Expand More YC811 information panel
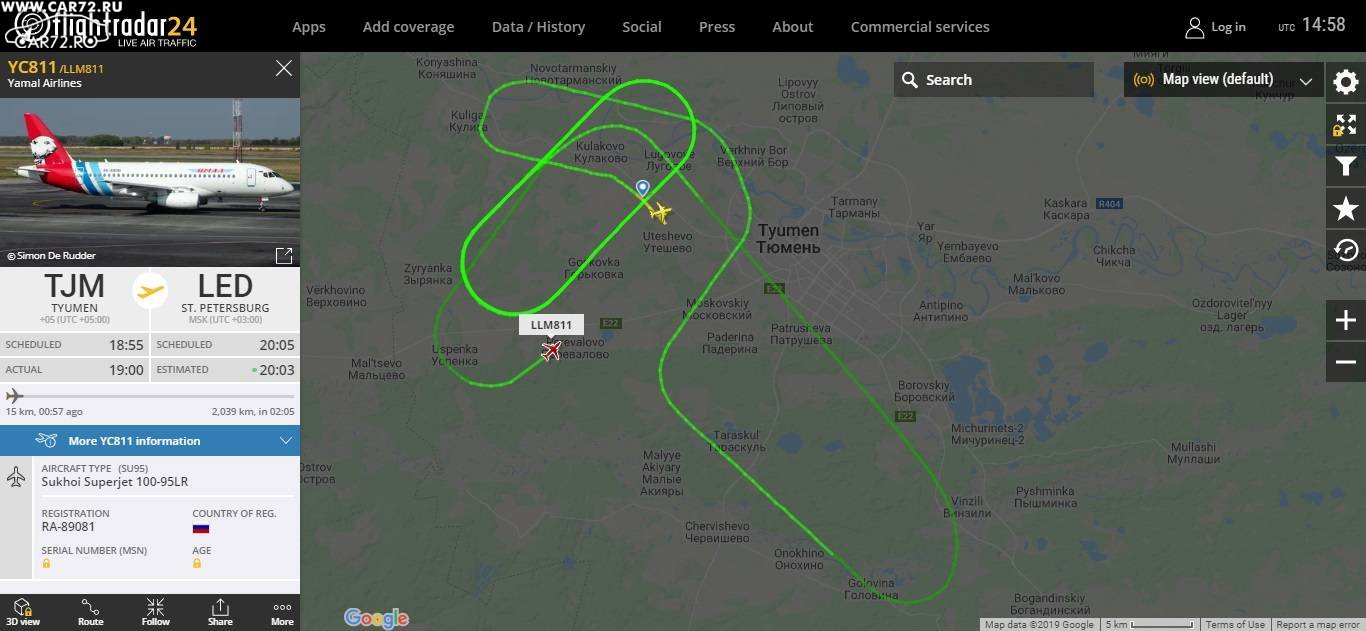The image size is (1366, 631). [150, 440]
